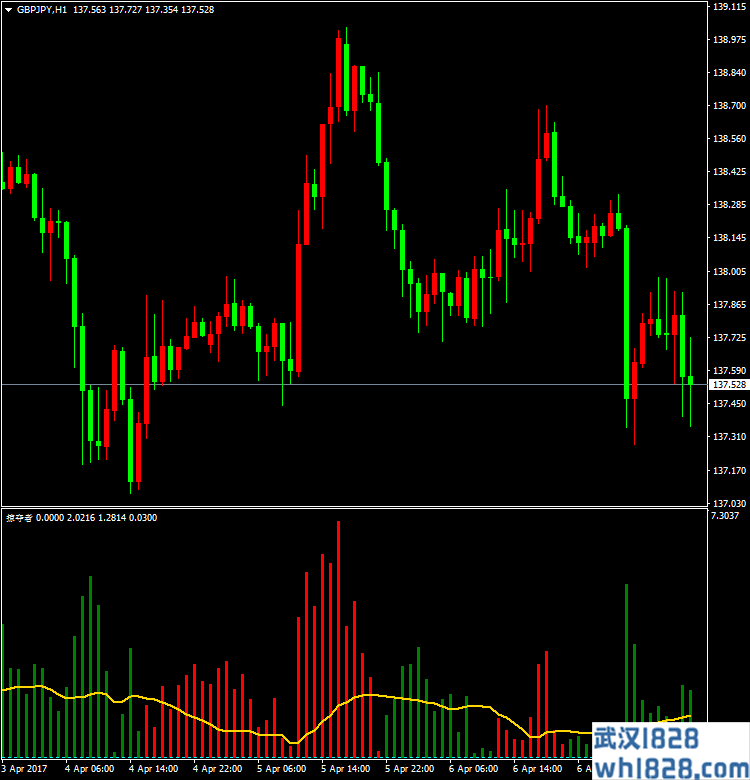Click the 138.285 price axis label
This screenshot has height=780, width=750.
(729, 204)
